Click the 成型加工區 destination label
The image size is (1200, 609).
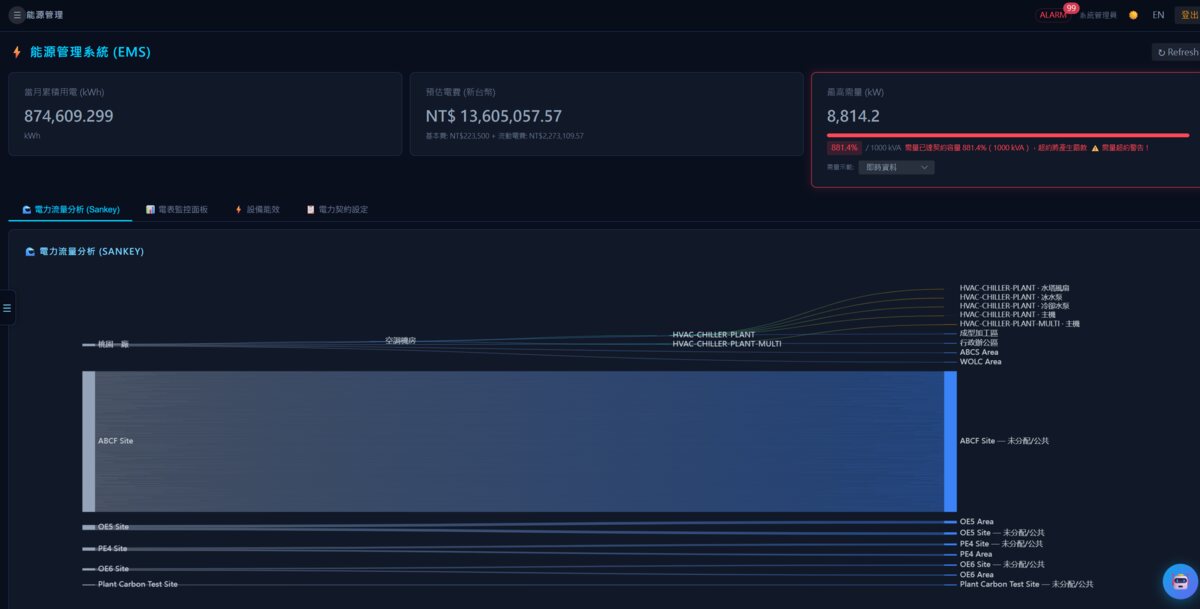tap(979, 333)
